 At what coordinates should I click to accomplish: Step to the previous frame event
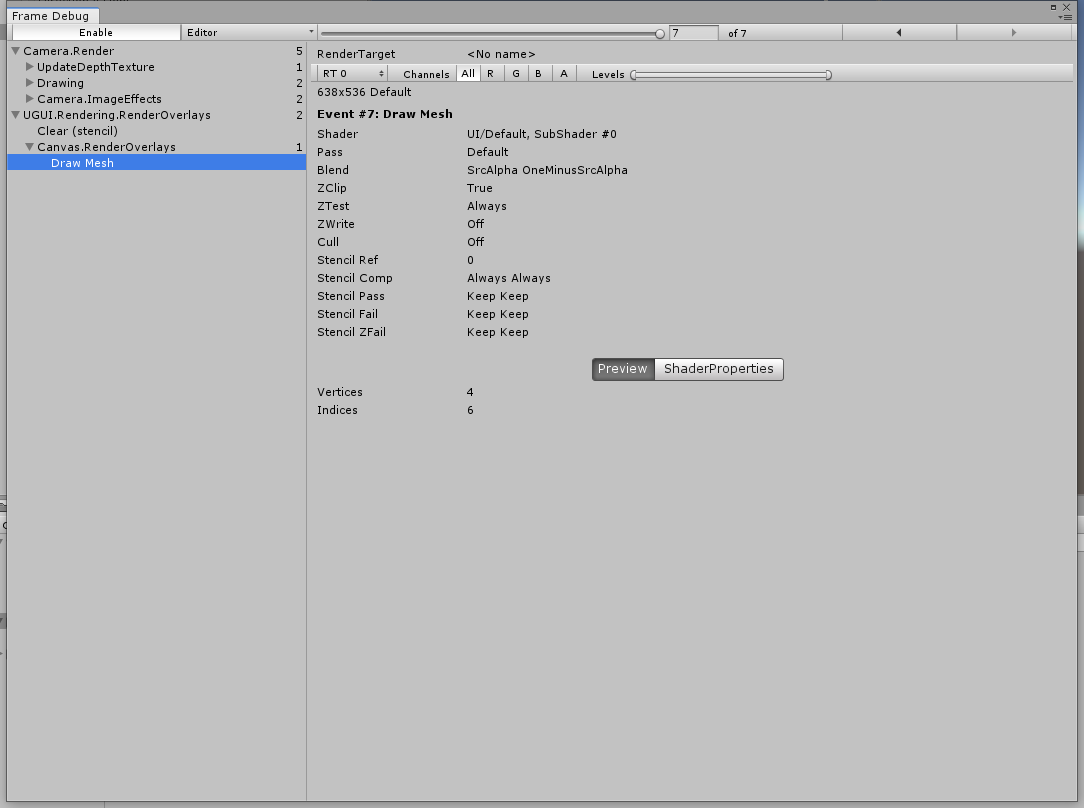899,32
